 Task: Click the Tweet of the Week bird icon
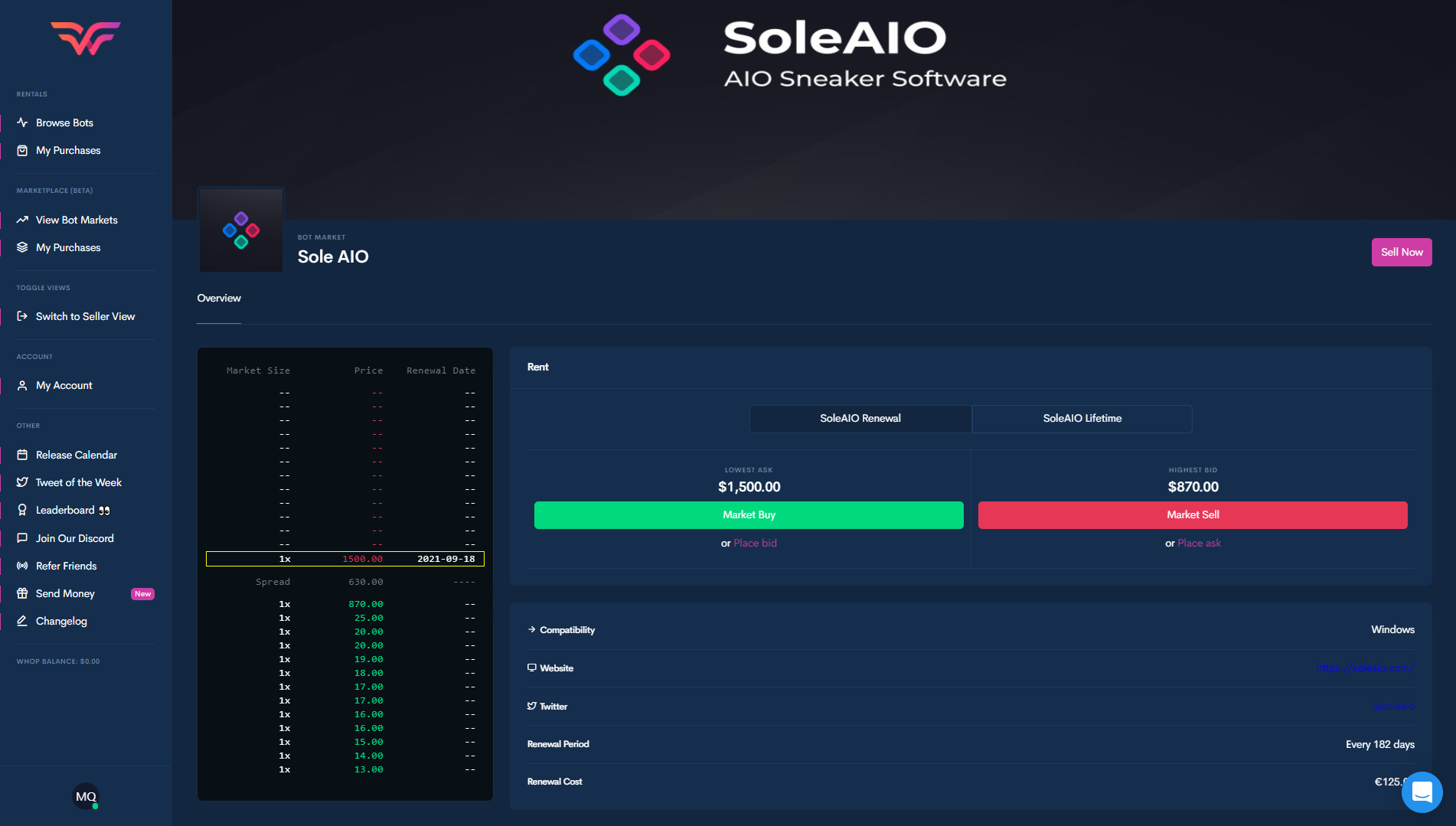tap(22, 482)
